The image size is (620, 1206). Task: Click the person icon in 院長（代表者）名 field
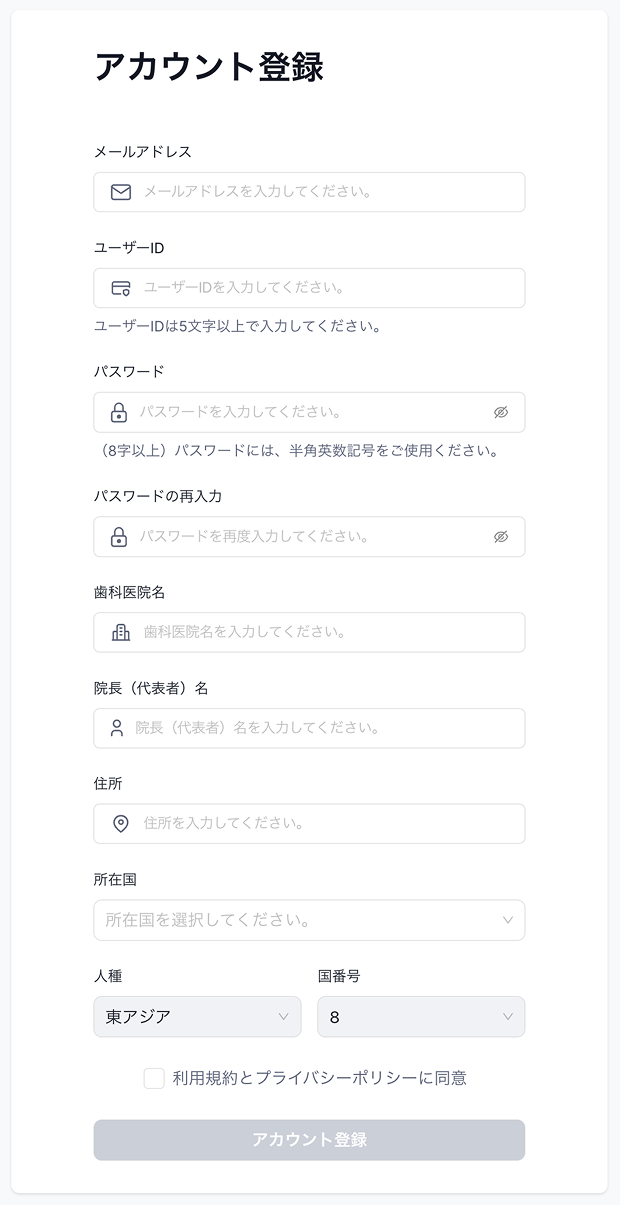pos(117,728)
